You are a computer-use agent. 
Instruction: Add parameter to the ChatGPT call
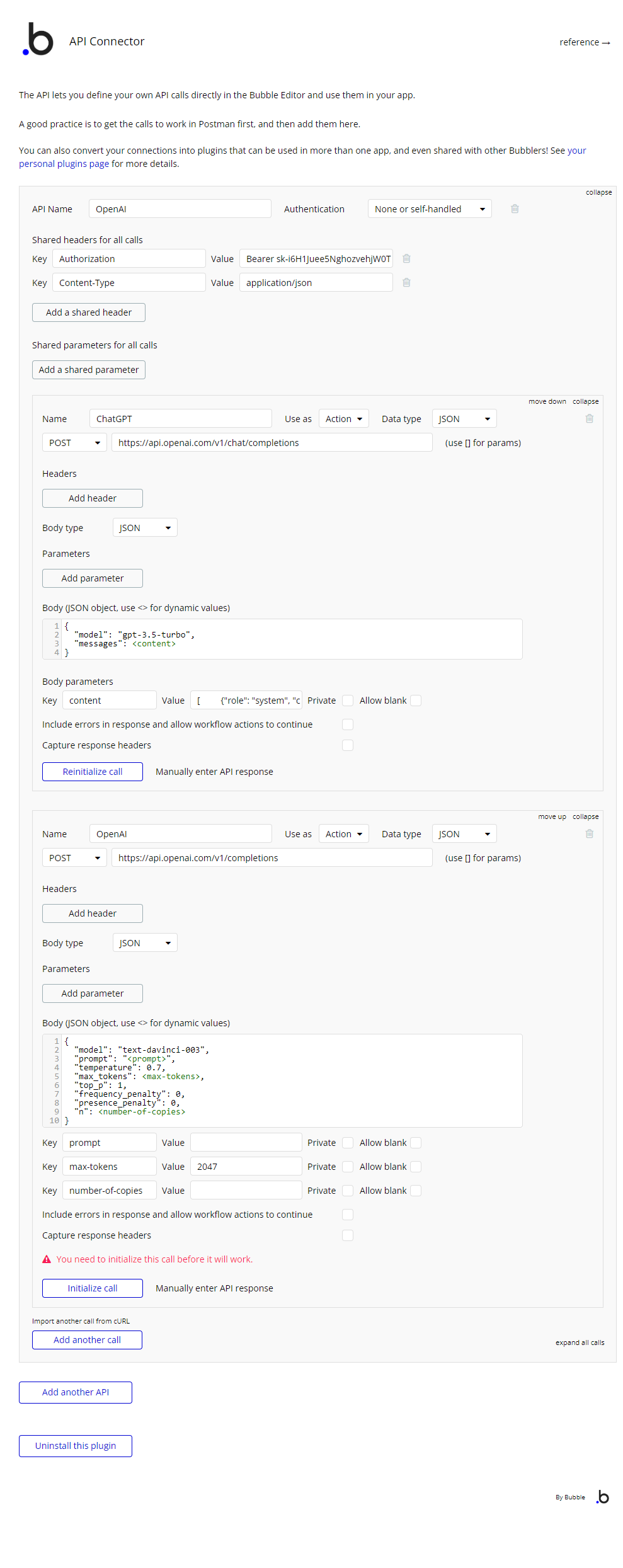(x=93, y=578)
